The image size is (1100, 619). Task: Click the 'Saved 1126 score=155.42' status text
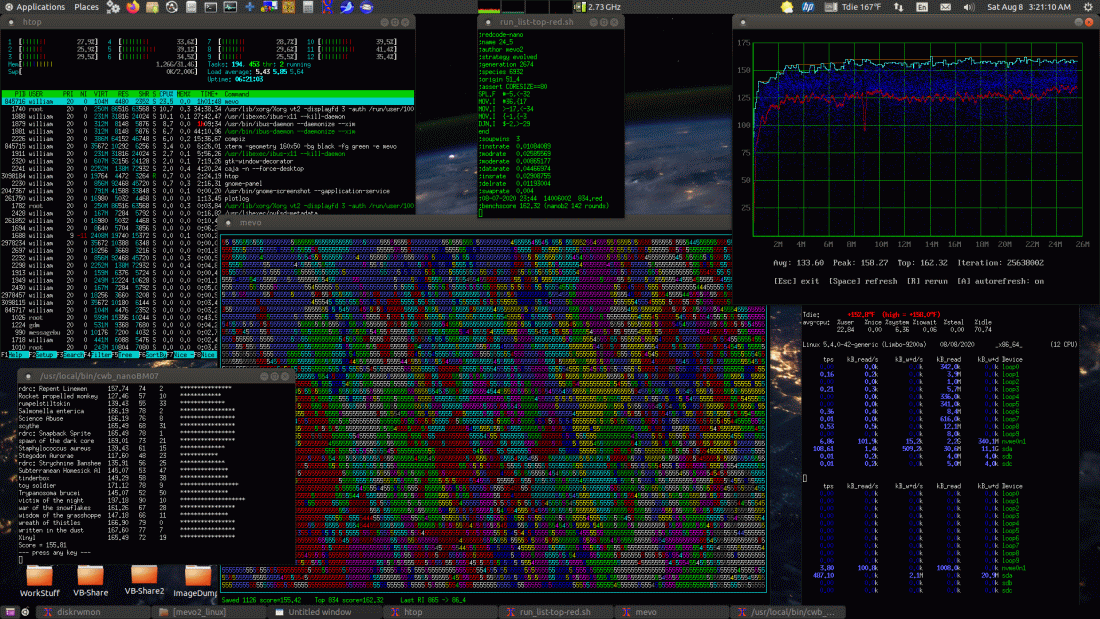[262, 601]
